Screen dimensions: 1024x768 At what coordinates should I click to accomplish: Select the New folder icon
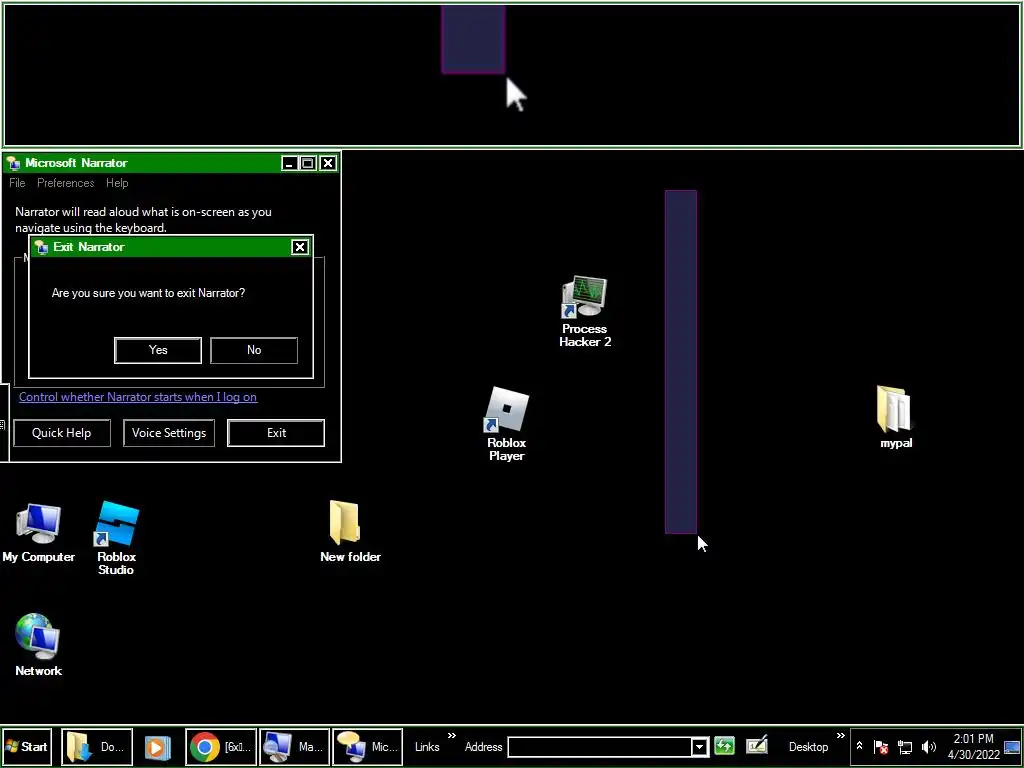(350, 532)
